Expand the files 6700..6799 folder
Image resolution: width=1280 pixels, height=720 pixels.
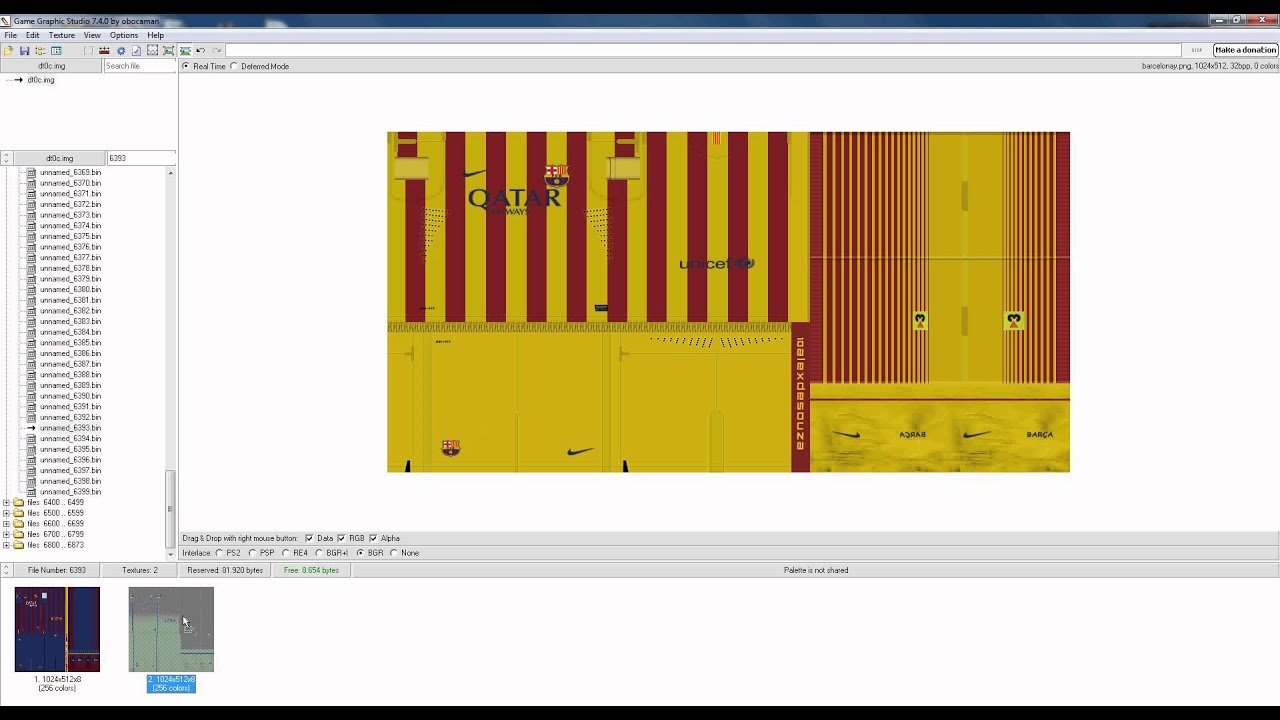tap(6, 534)
